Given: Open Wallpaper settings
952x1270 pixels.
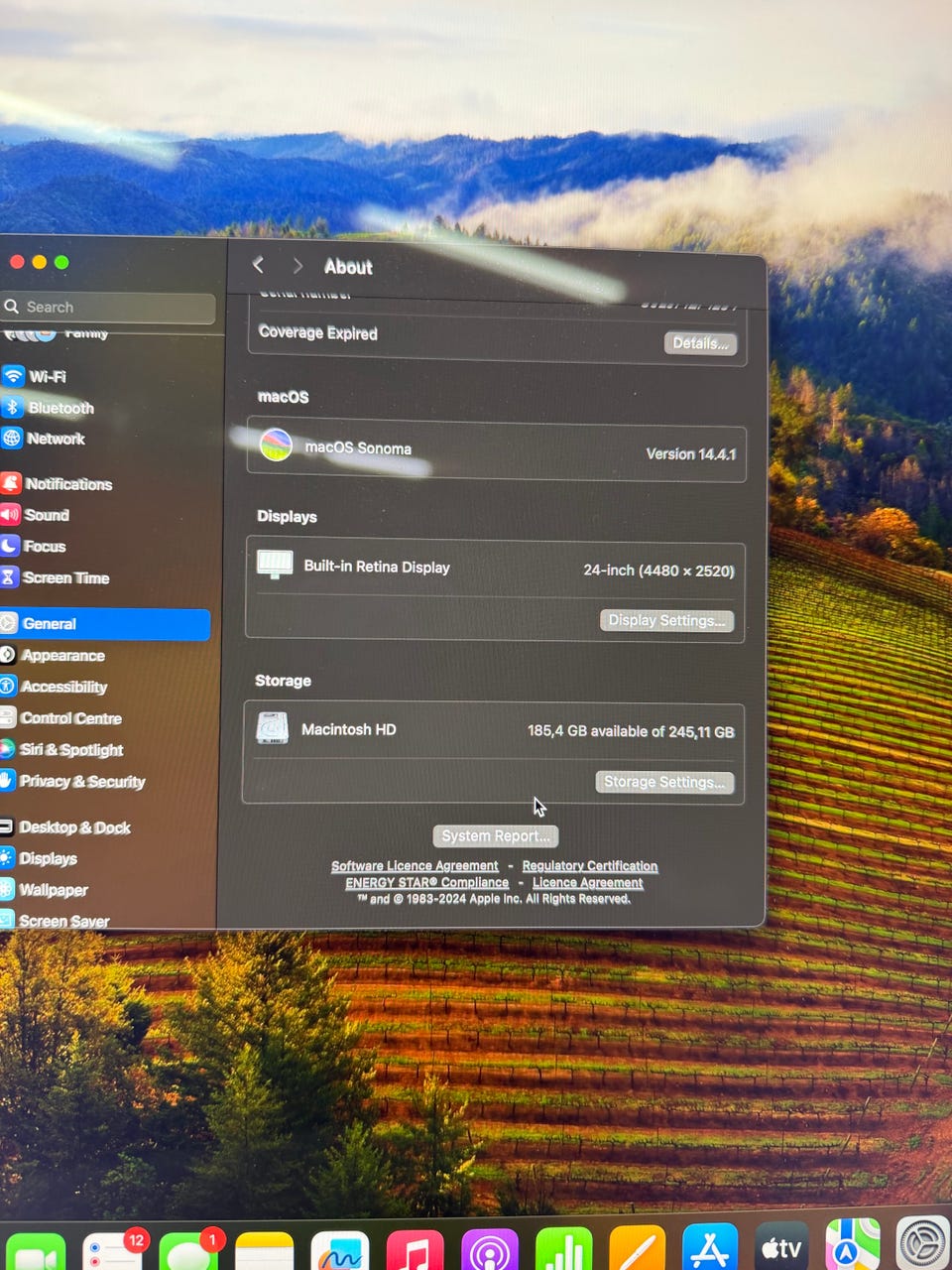Looking at the screenshot, I should (x=45, y=890).
